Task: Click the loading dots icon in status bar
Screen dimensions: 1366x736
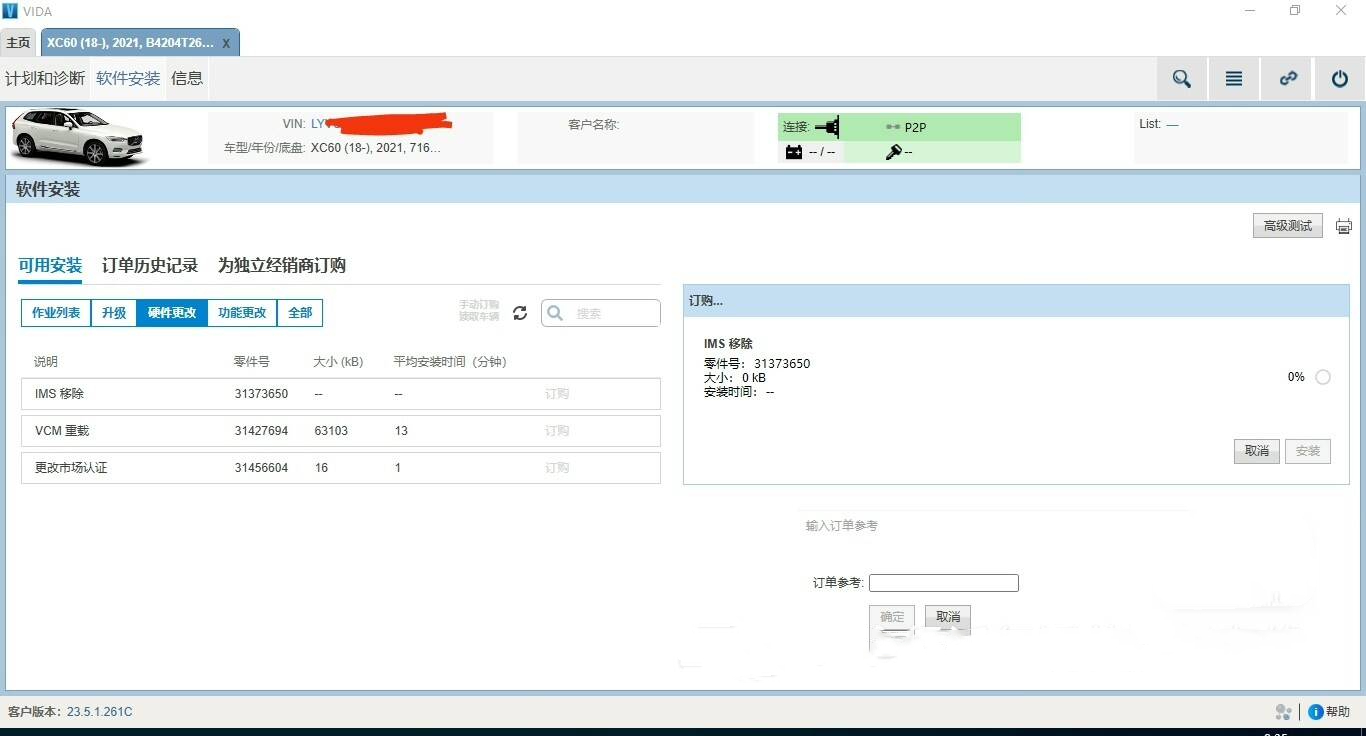Action: point(1284,712)
